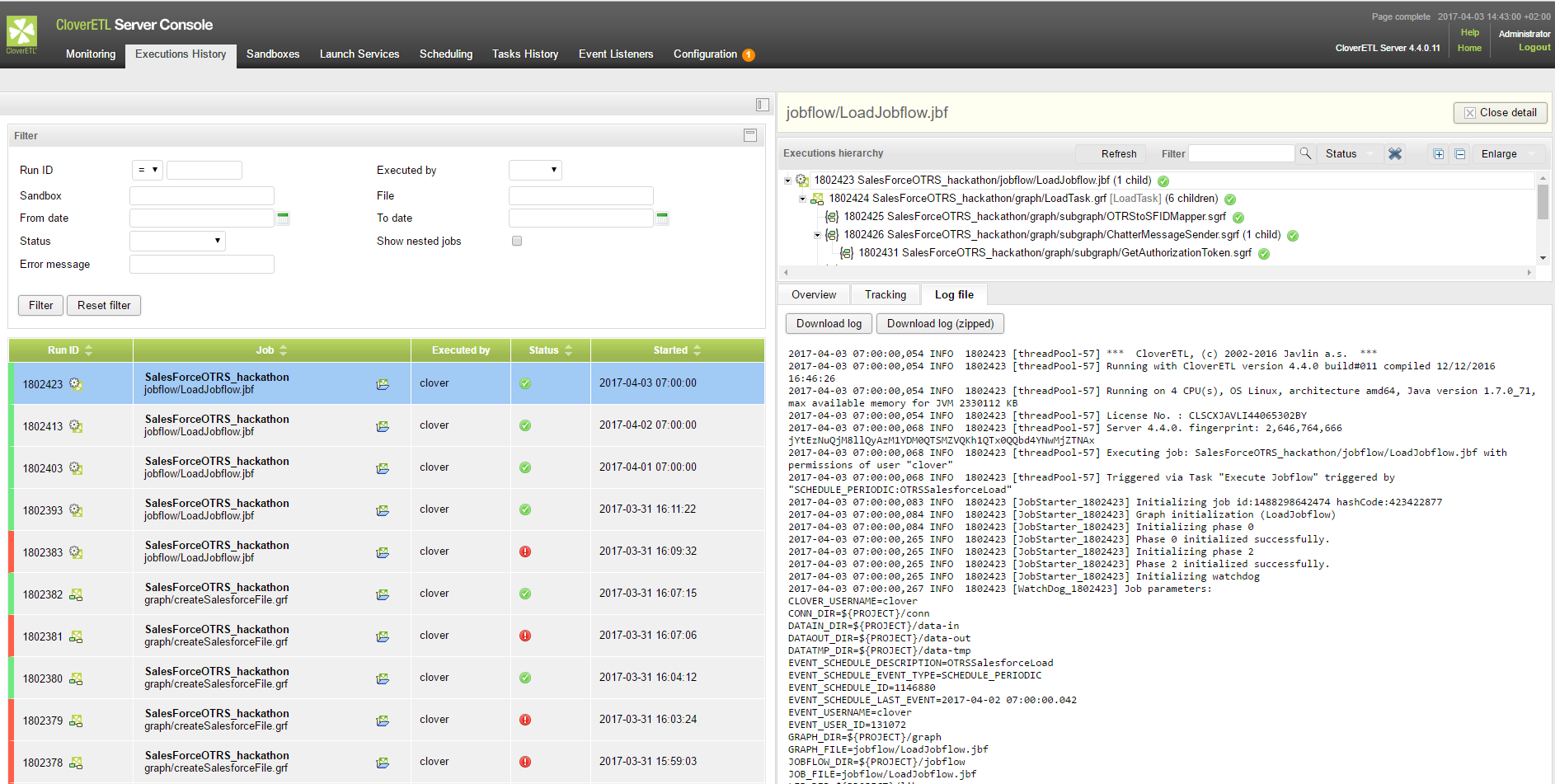Toggle the left panel collapse control
The width and height of the screenshot is (1555, 784).
coord(762,104)
